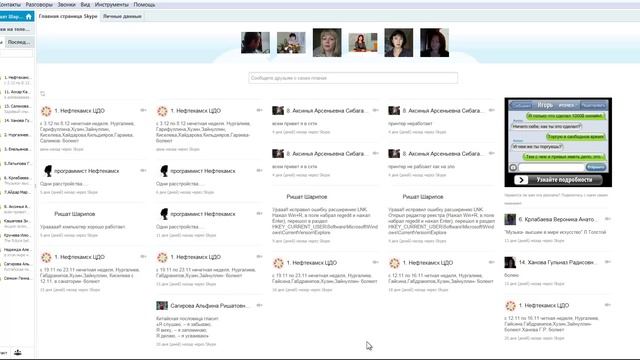This screenshot has width=640, height=360.
Task: Open the Контакты menu
Action: 10,4
